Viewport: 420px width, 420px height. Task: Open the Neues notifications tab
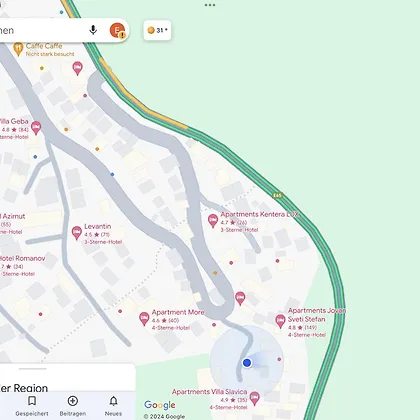pos(113,406)
